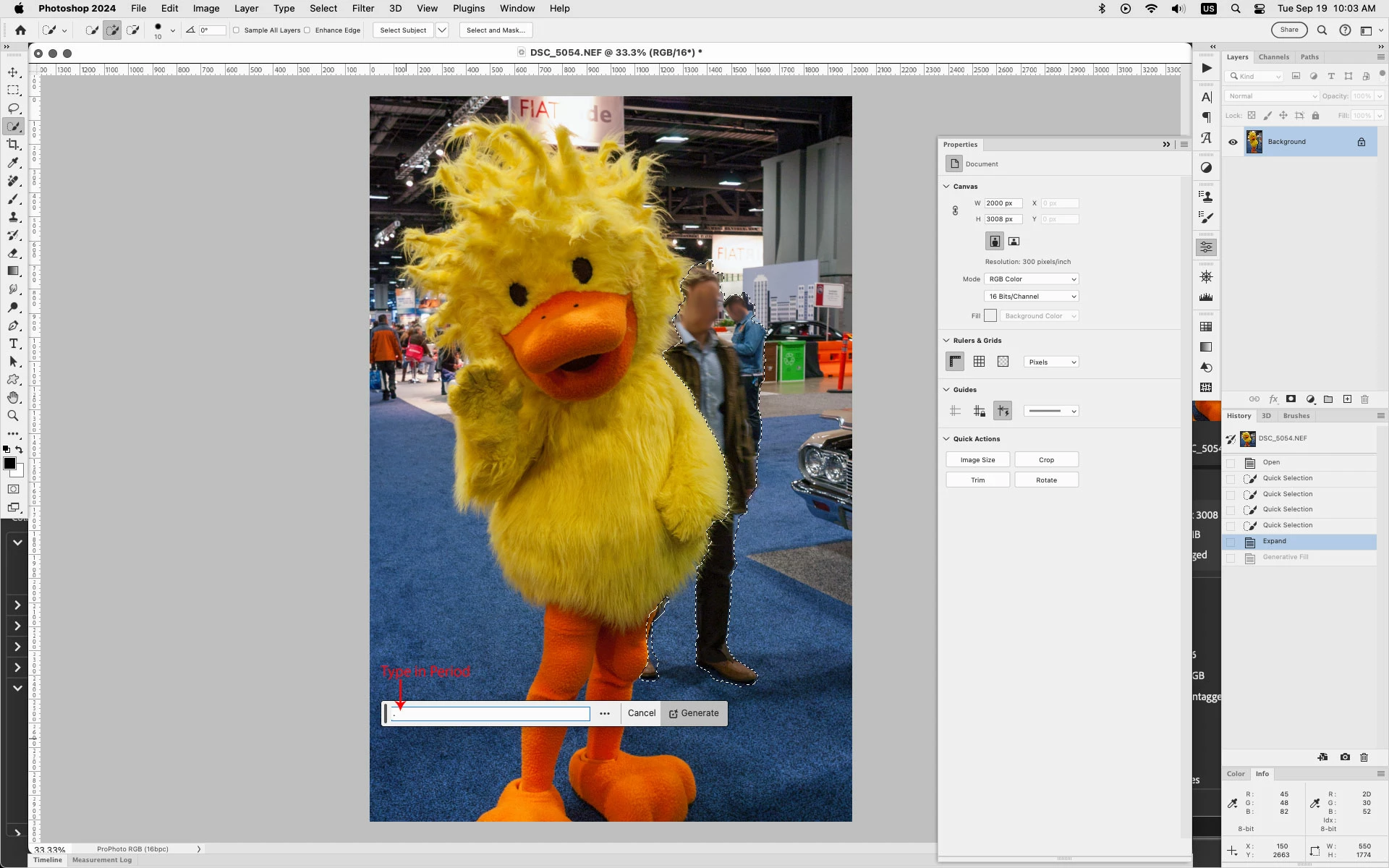1389x868 pixels.
Task: Hide the Background layer visibility eye
Action: (1233, 142)
